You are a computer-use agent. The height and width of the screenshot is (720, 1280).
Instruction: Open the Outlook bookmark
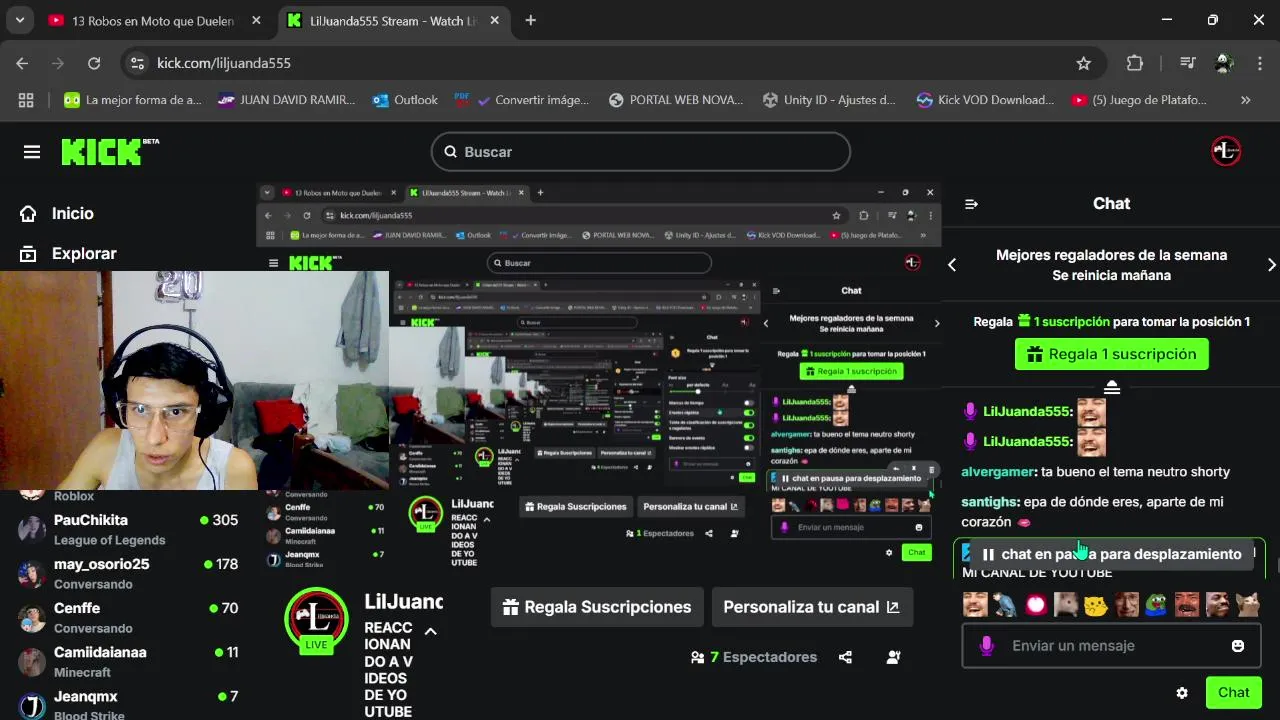pos(405,100)
